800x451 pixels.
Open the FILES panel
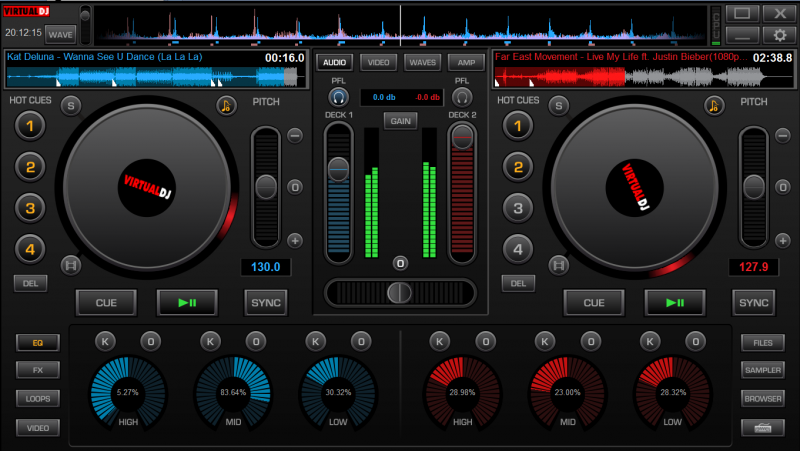click(x=763, y=343)
